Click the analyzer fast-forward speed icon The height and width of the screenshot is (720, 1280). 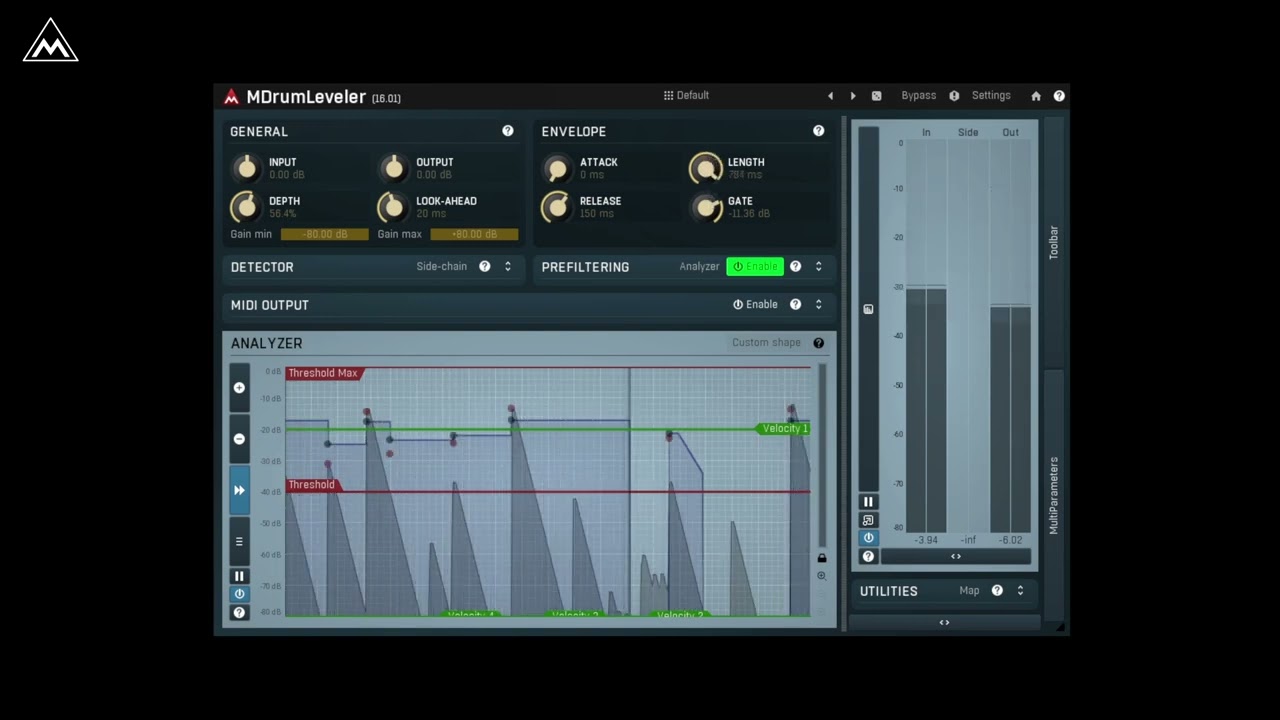[239, 490]
